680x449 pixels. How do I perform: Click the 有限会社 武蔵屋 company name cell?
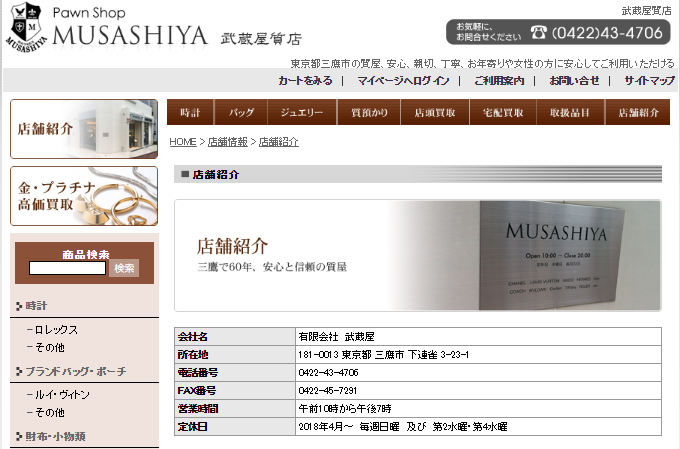click(478, 337)
